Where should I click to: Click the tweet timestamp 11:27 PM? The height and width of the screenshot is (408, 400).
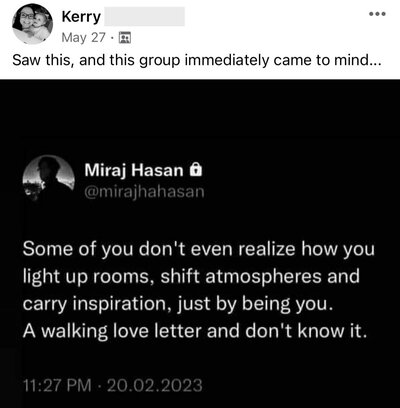click(x=57, y=385)
